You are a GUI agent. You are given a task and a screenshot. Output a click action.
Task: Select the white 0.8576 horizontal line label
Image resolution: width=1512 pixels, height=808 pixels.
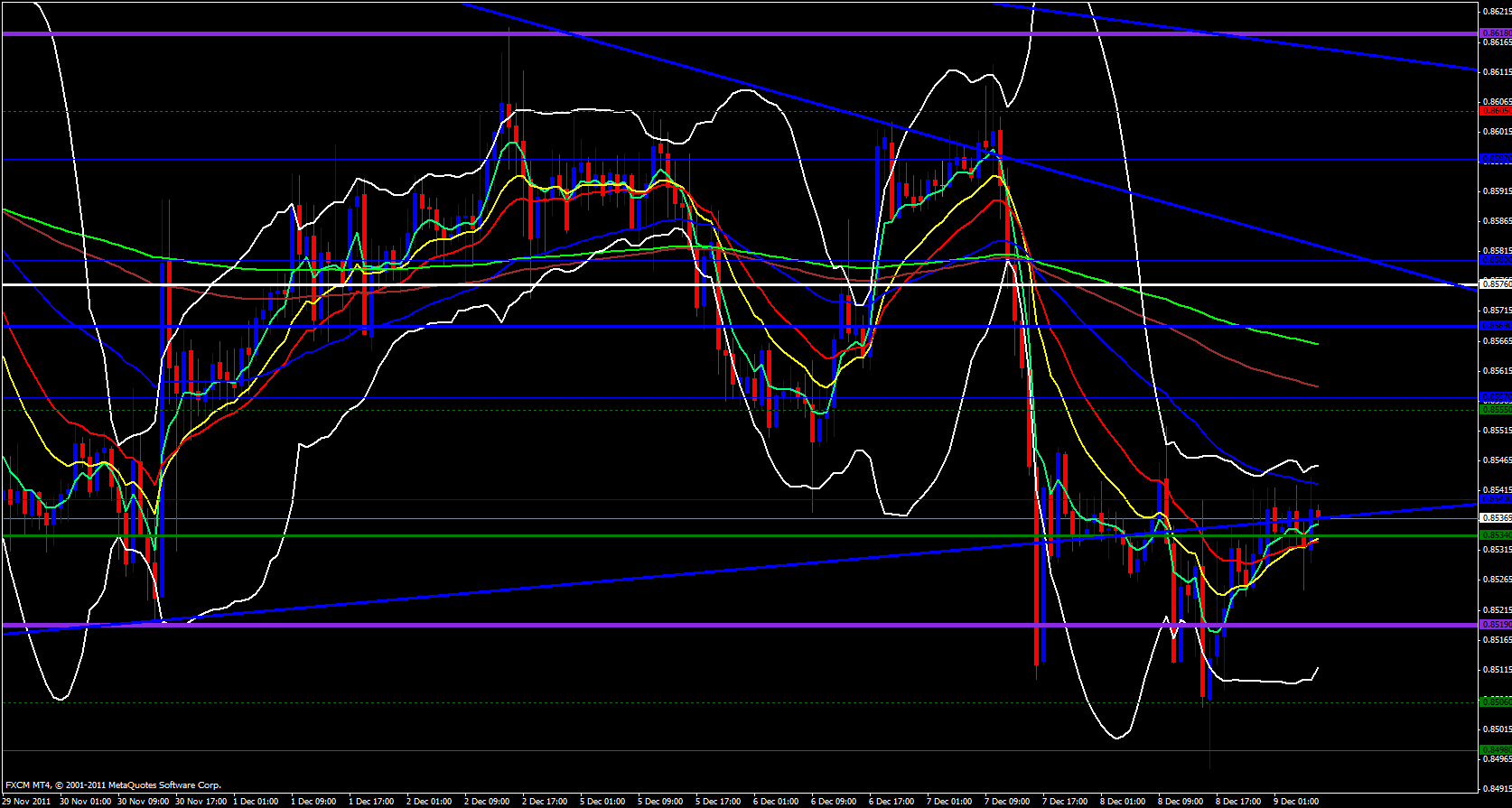pos(1495,284)
